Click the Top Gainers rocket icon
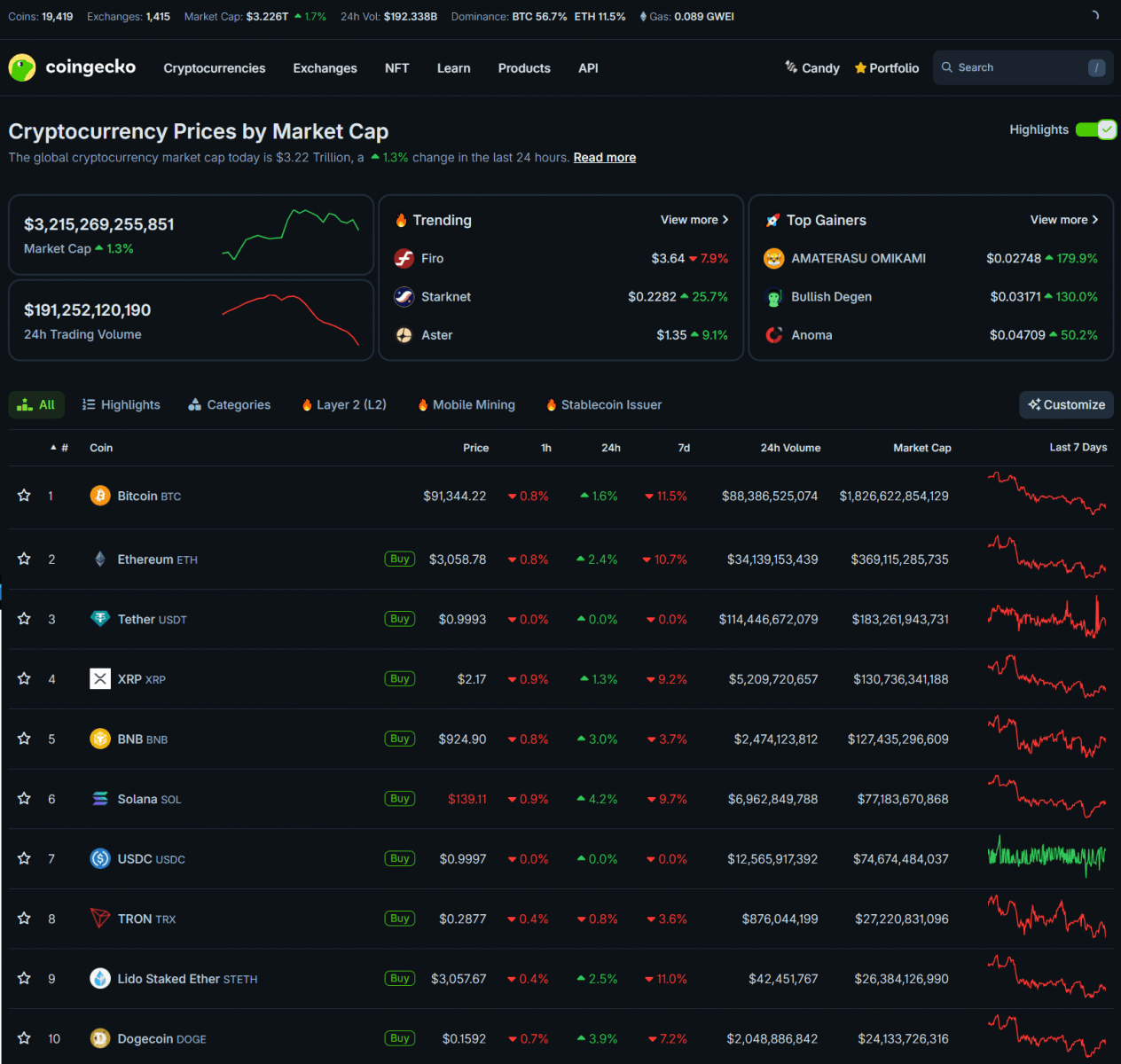This screenshot has height=1064, width=1121. (772, 220)
